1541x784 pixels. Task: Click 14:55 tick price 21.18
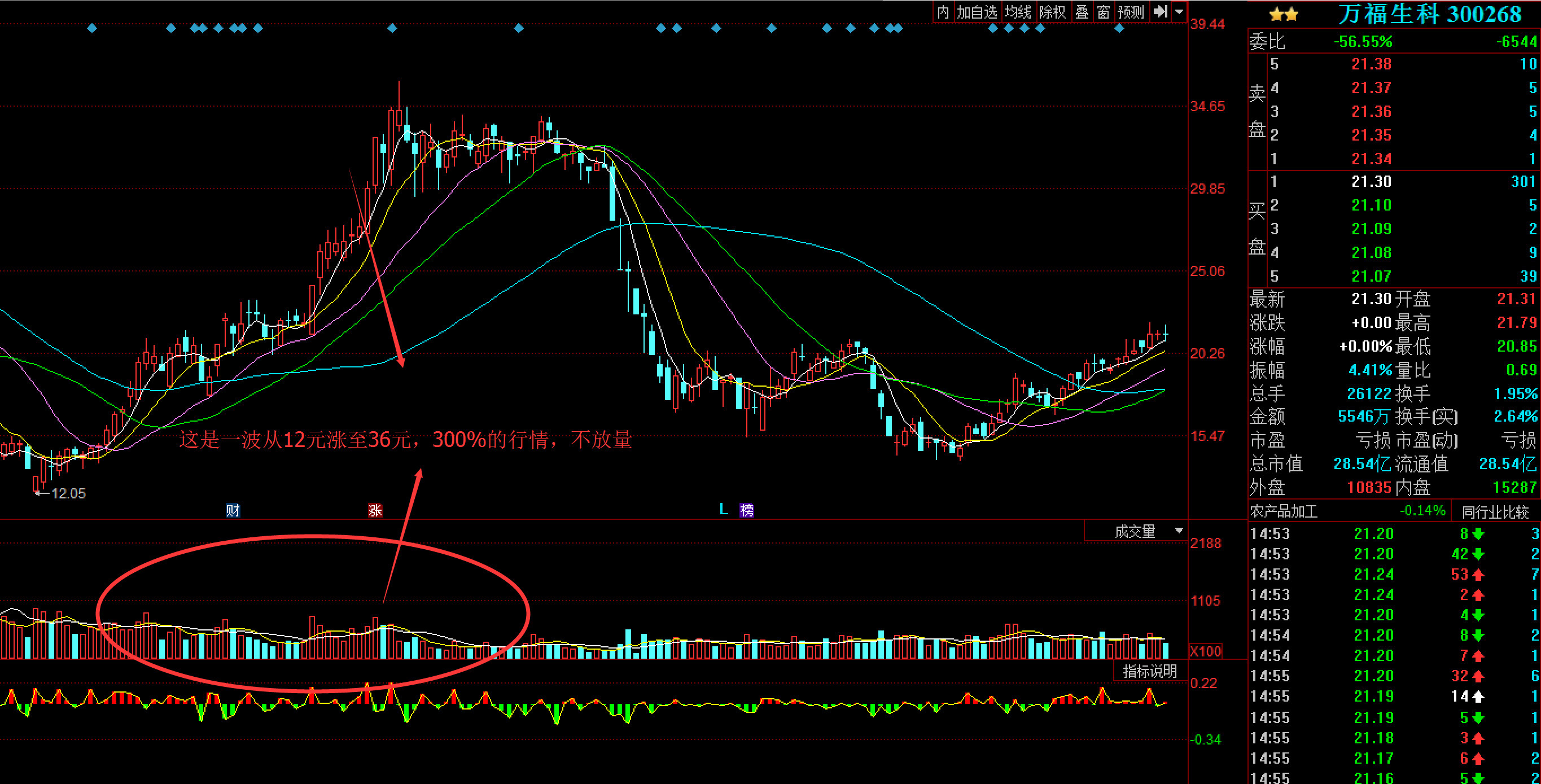click(1373, 737)
